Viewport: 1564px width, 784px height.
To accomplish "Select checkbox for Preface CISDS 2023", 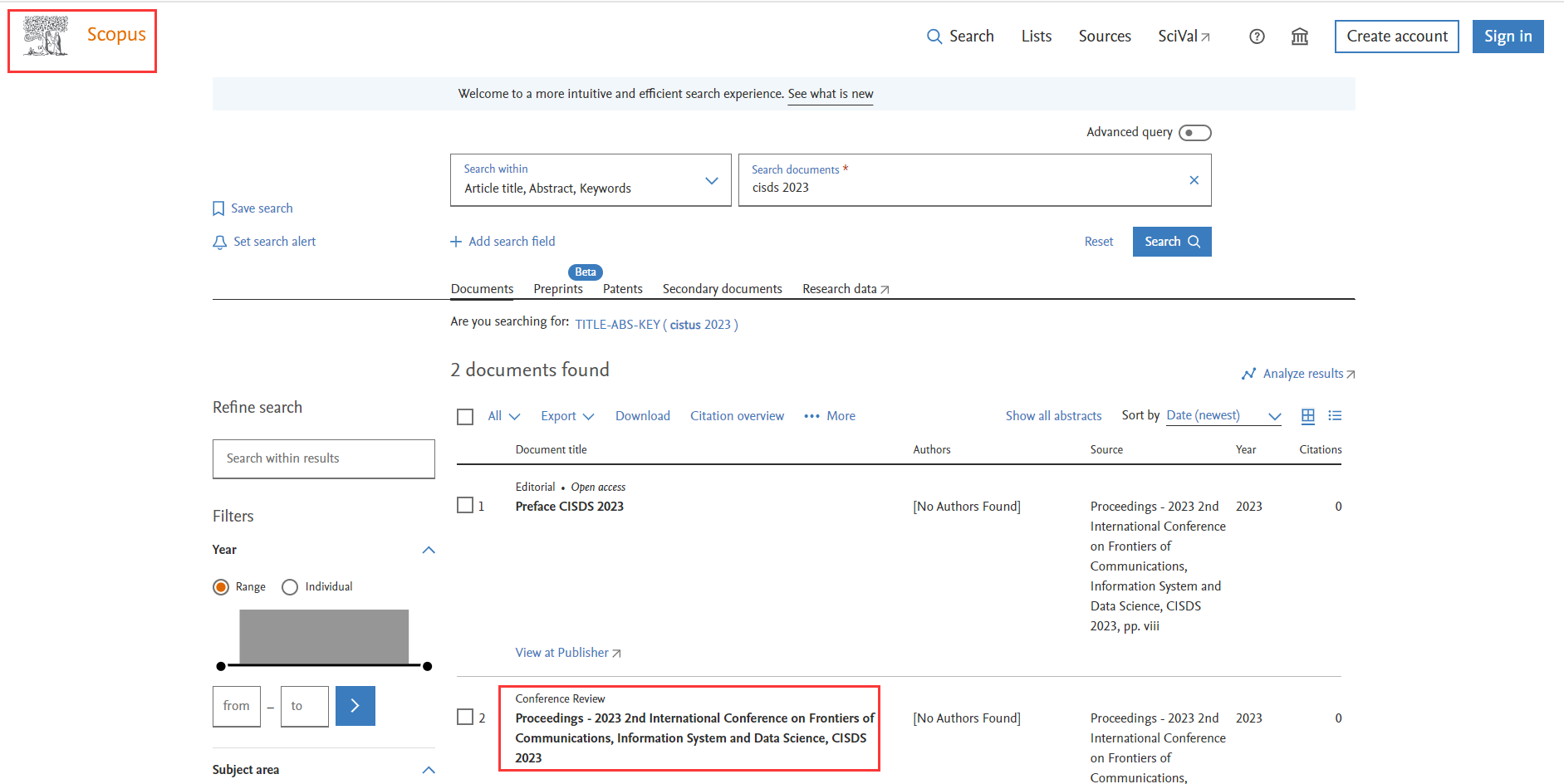I will [x=465, y=505].
